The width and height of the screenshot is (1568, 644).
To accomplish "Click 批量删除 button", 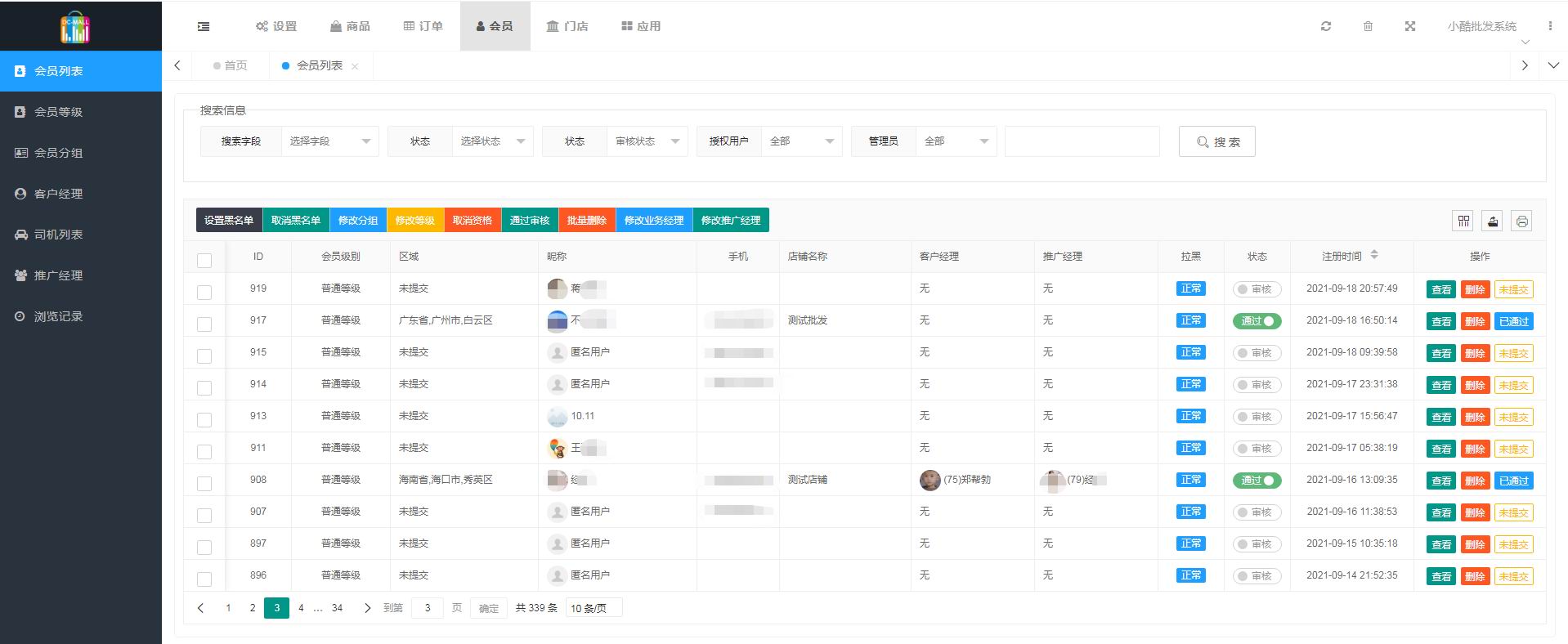I will pyautogui.click(x=587, y=220).
